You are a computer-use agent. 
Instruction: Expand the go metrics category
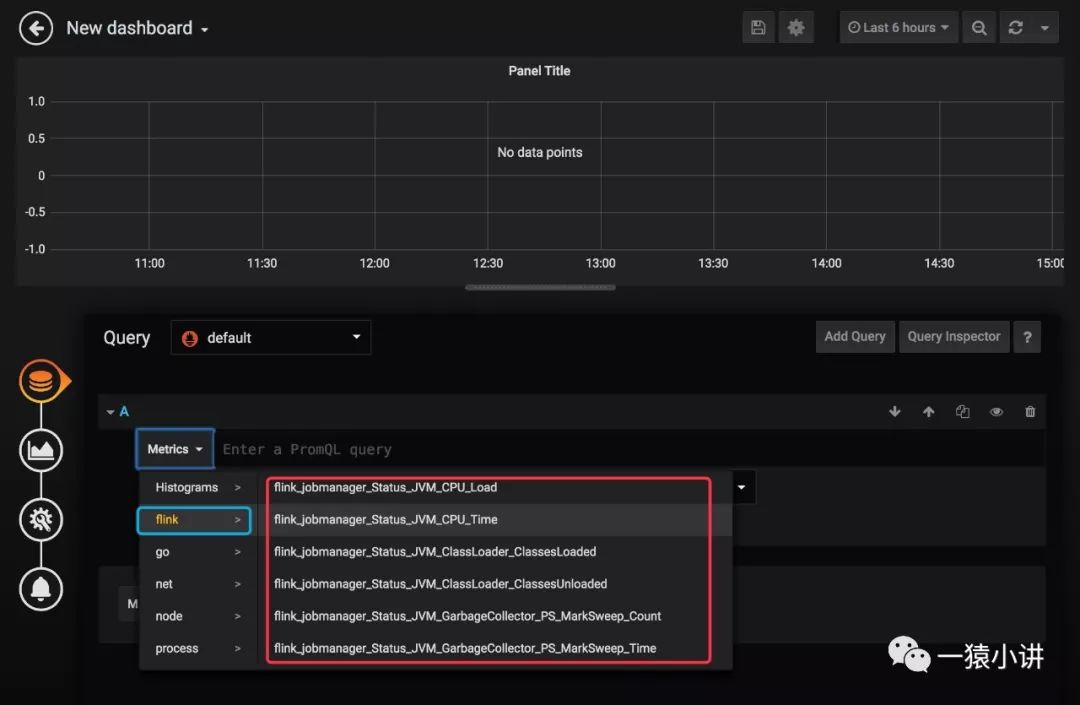coord(196,552)
